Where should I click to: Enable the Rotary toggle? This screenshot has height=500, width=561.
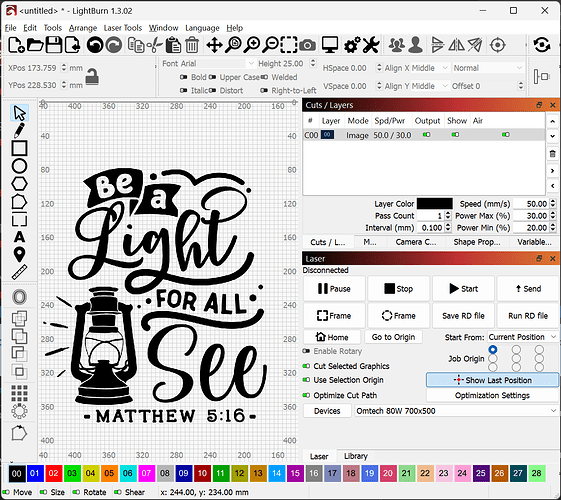(x=306, y=351)
